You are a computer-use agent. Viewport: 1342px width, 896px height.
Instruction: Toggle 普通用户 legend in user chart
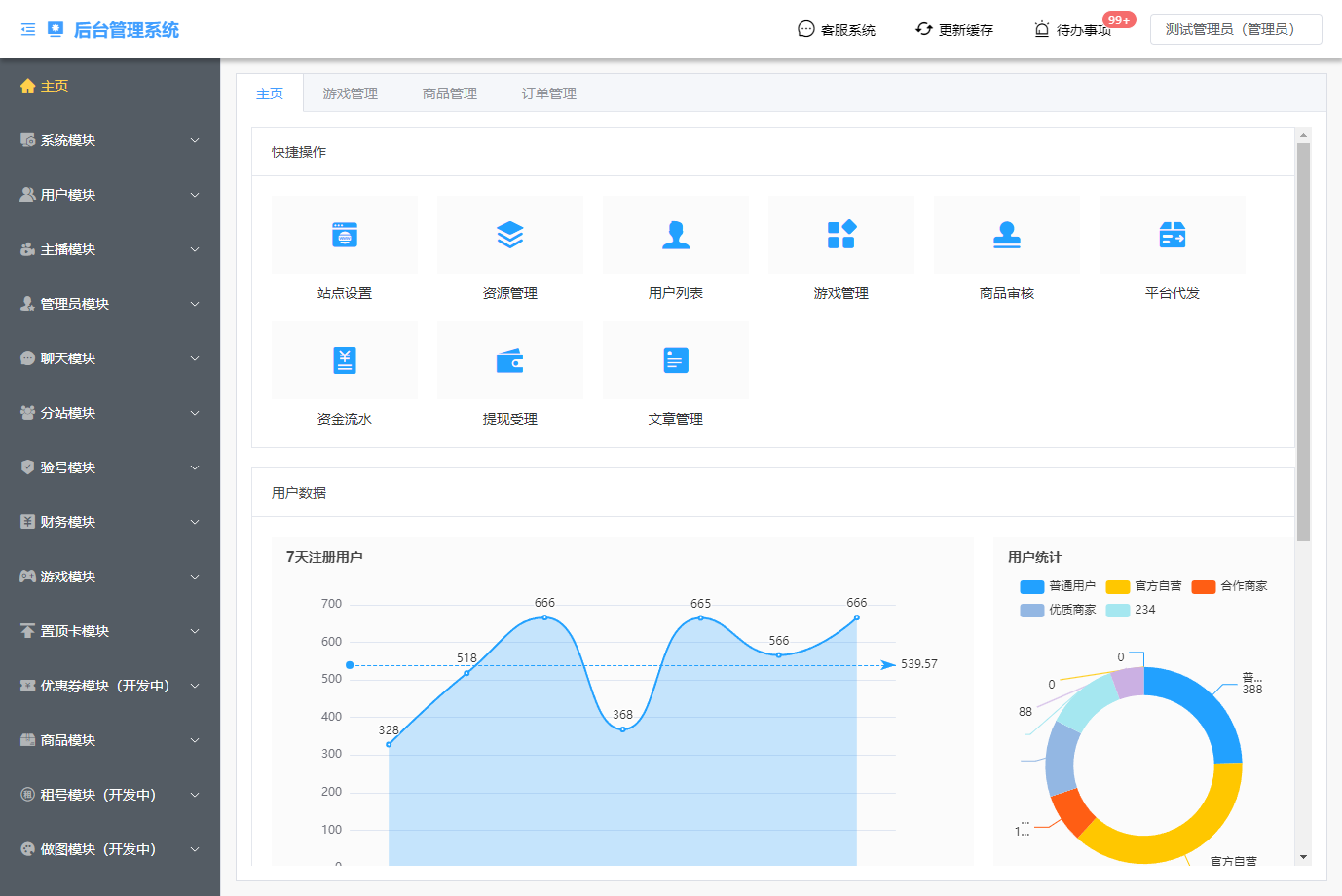(x=1058, y=586)
